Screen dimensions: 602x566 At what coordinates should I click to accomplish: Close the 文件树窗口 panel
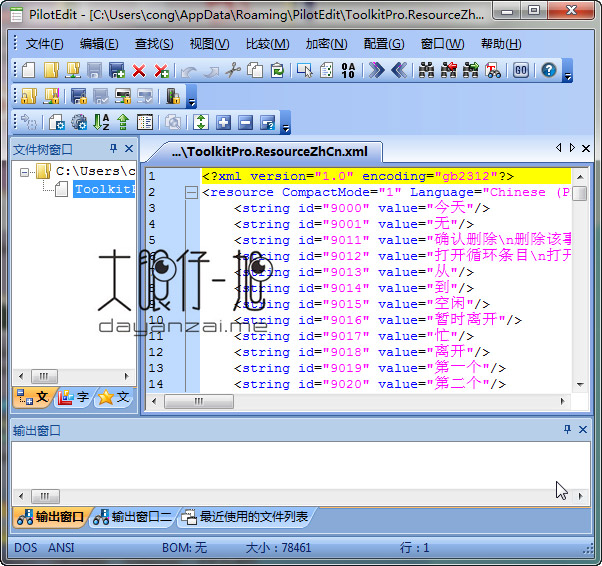[129, 148]
